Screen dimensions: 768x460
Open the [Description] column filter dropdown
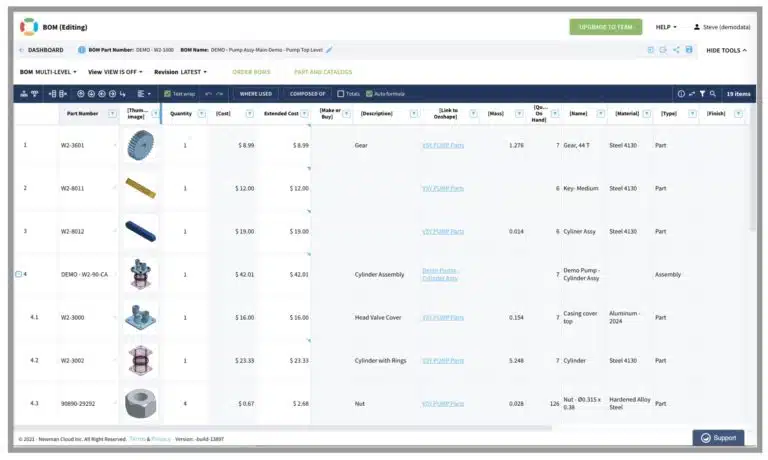(414, 114)
